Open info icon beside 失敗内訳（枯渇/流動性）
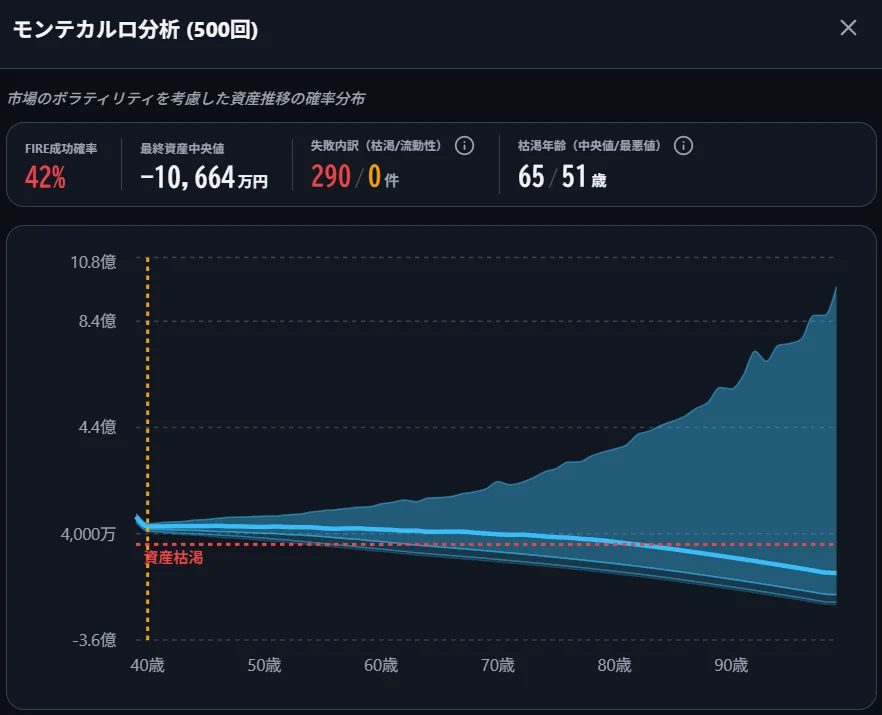Viewport: 882px width, 715px height. point(464,146)
